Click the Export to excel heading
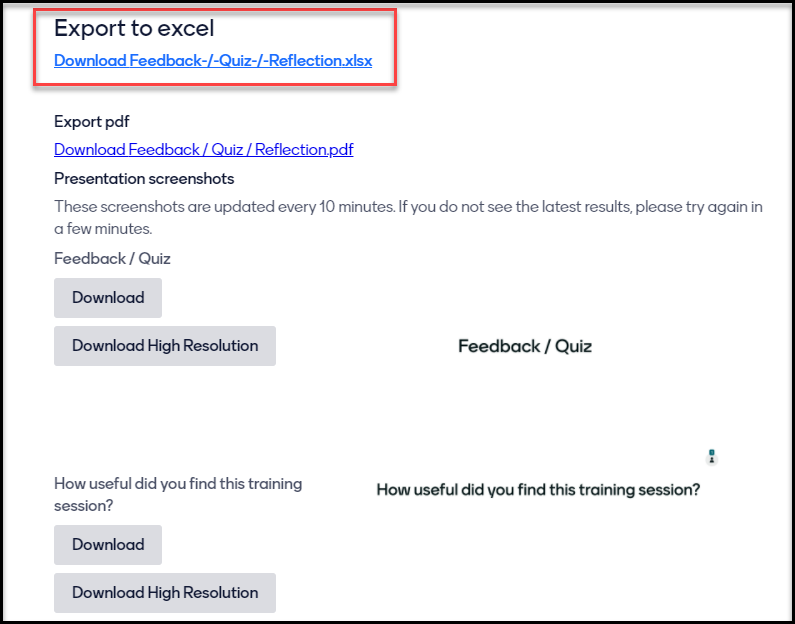Screen dimensions: 795x624 click(134, 28)
